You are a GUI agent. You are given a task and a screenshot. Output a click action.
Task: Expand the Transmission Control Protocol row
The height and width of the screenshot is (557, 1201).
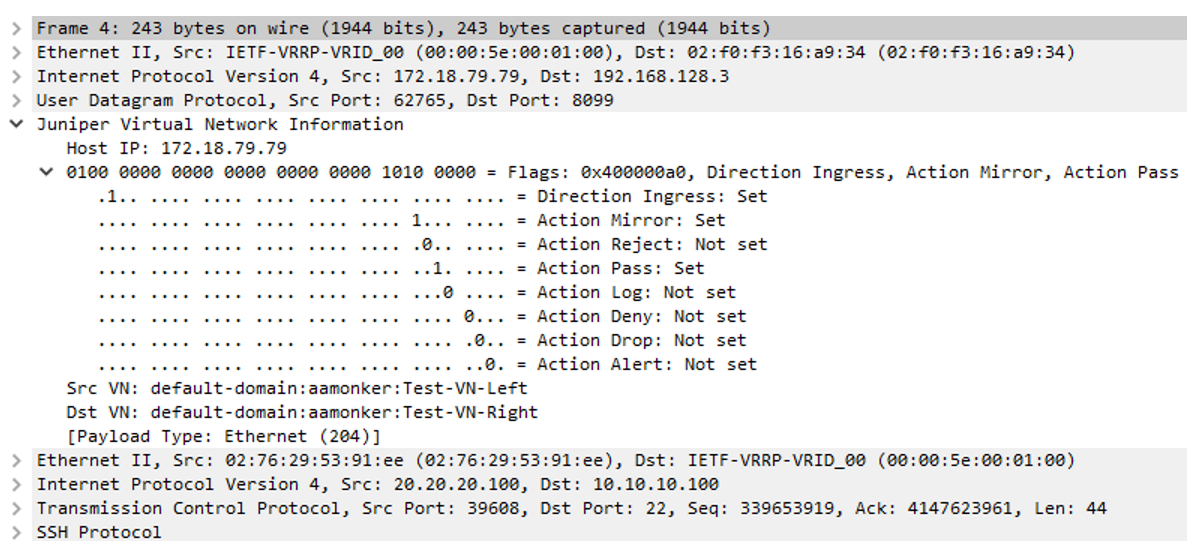click(x=16, y=508)
